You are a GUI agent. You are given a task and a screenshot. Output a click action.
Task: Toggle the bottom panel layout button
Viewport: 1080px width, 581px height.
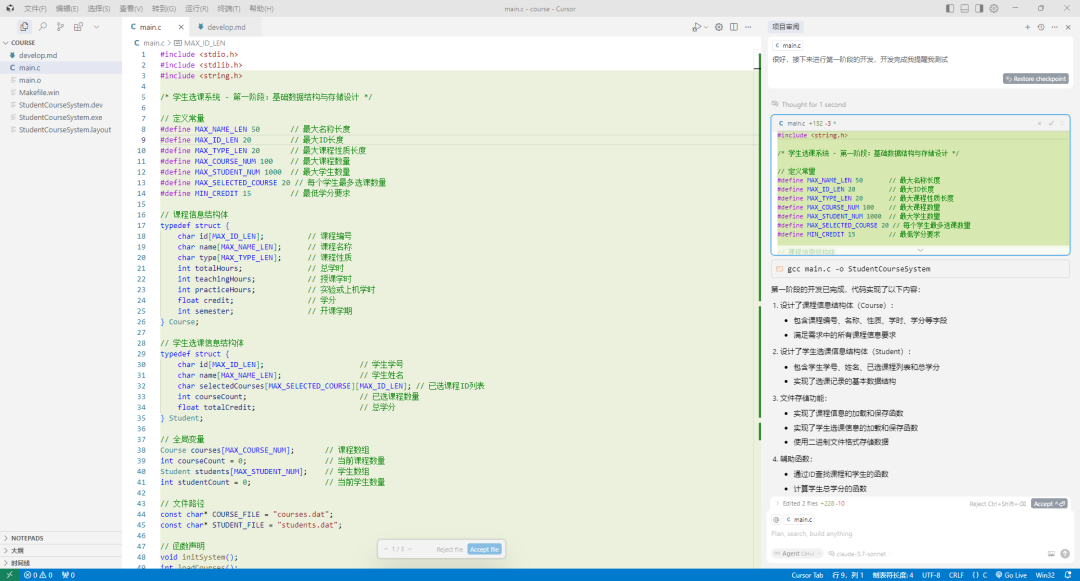(964, 8)
